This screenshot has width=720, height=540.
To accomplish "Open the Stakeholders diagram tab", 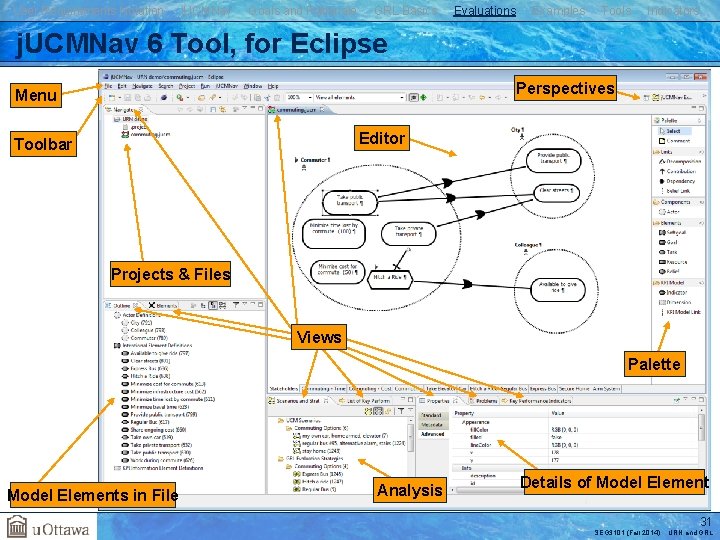I will click(283, 389).
